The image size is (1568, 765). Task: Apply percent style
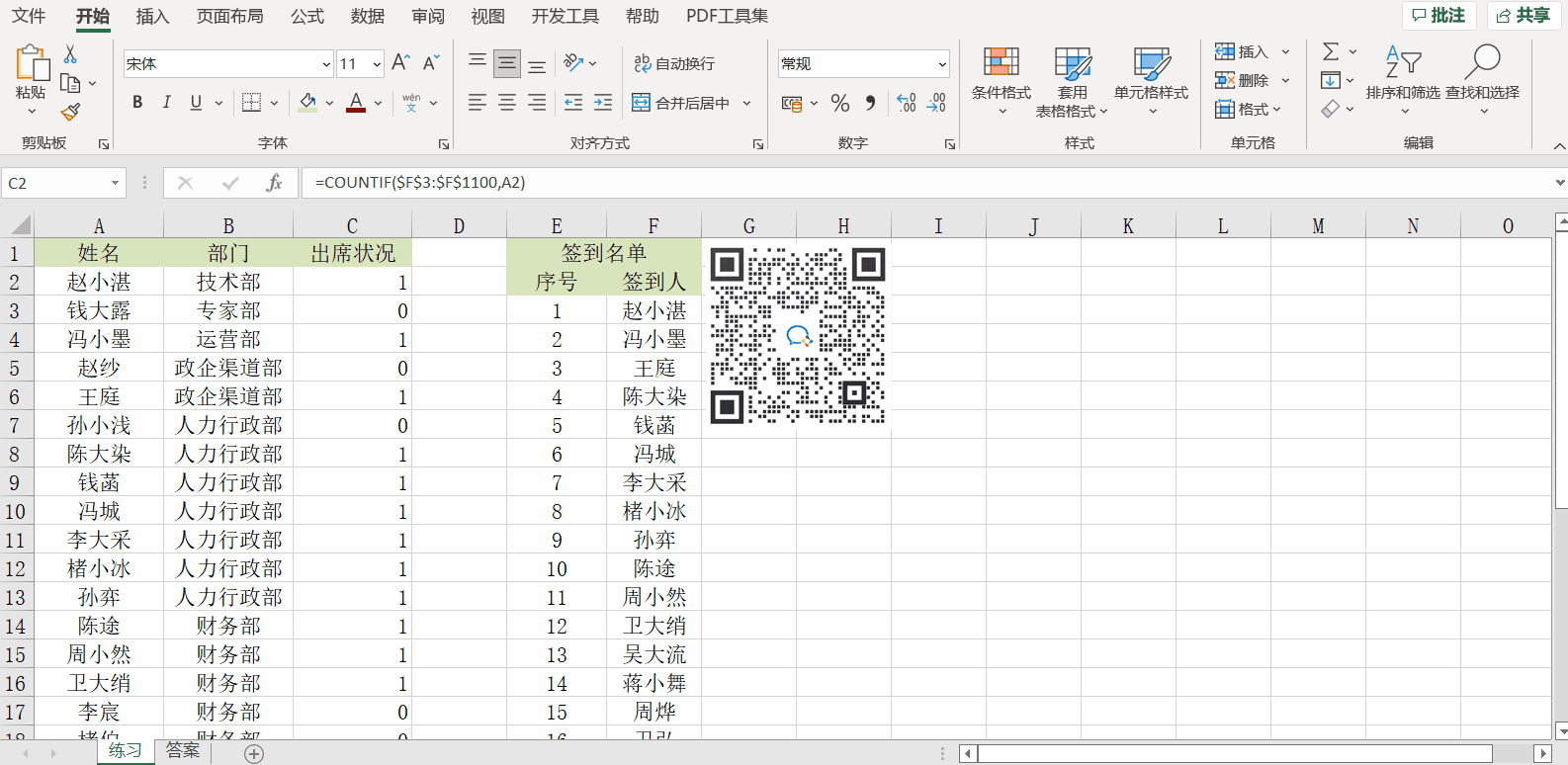(x=840, y=103)
